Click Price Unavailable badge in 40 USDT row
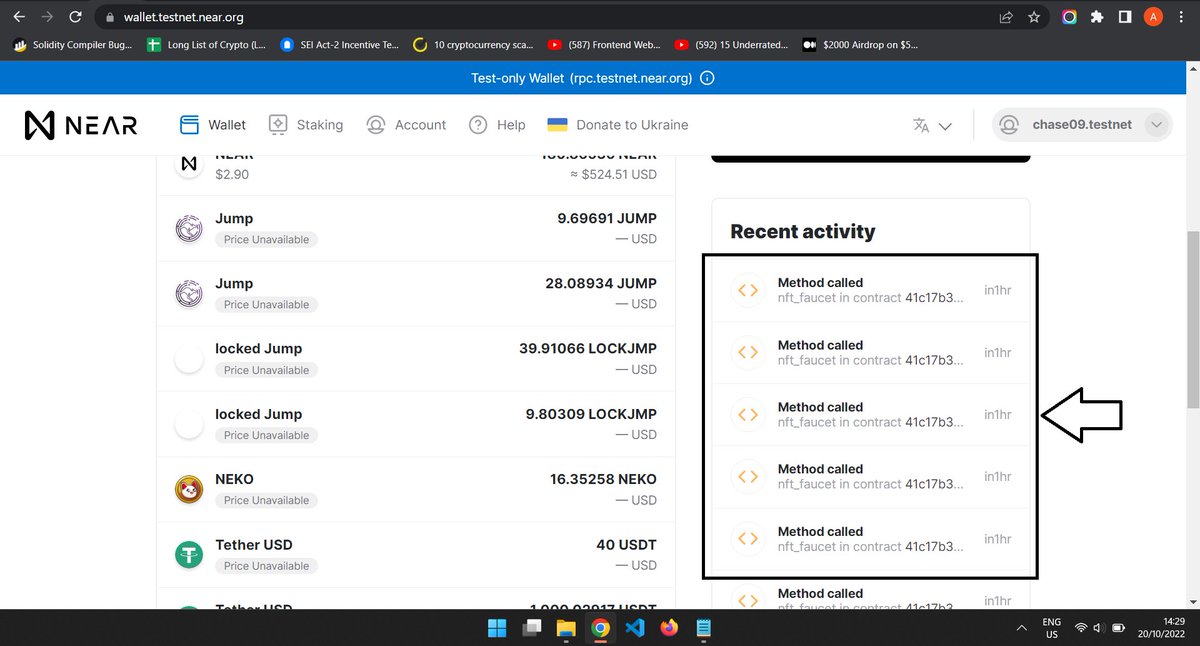This screenshot has height=646, width=1200. pyautogui.click(x=266, y=566)
